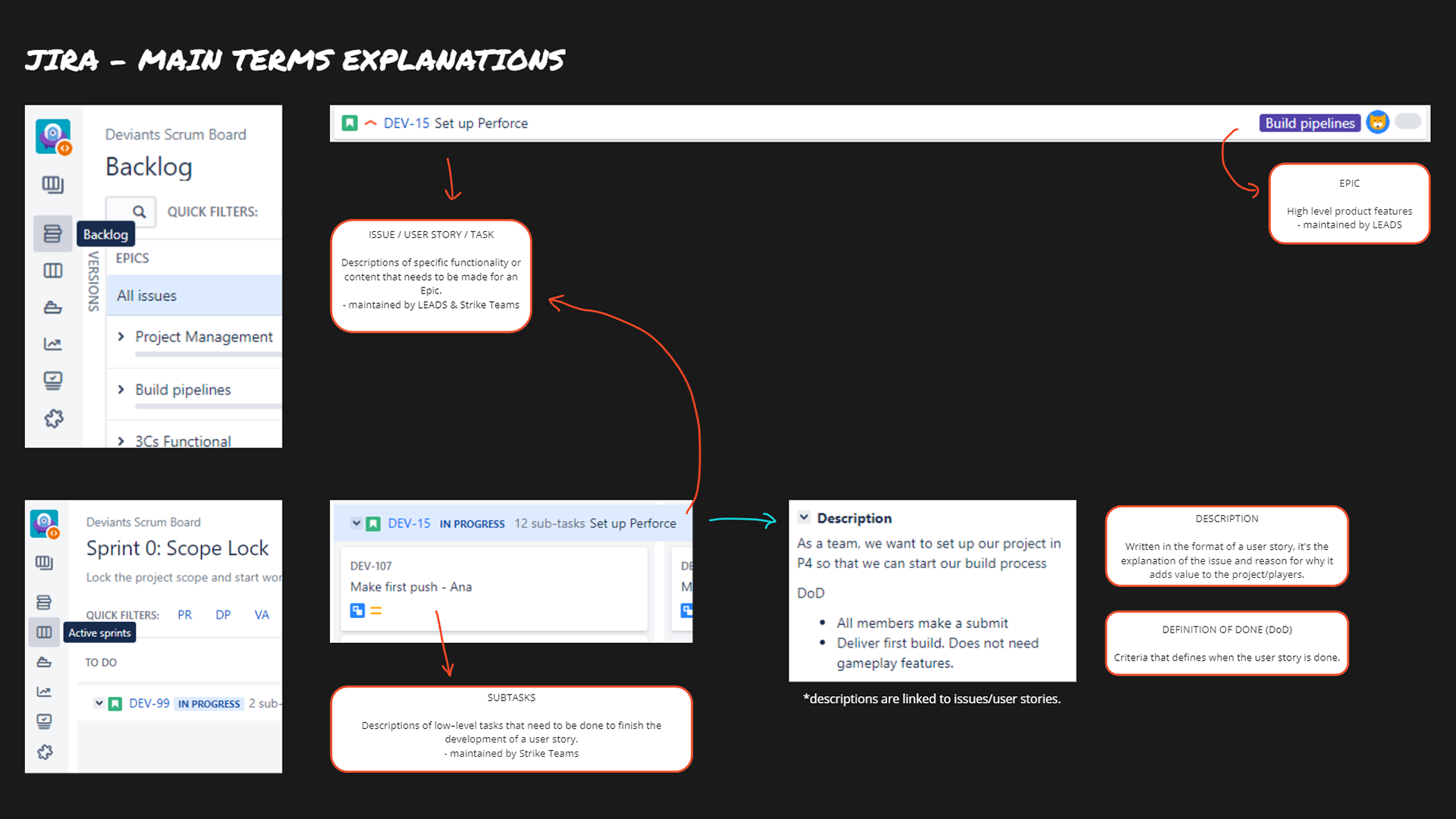Flip the toggle switch at top right

[x=1407, y=121]
